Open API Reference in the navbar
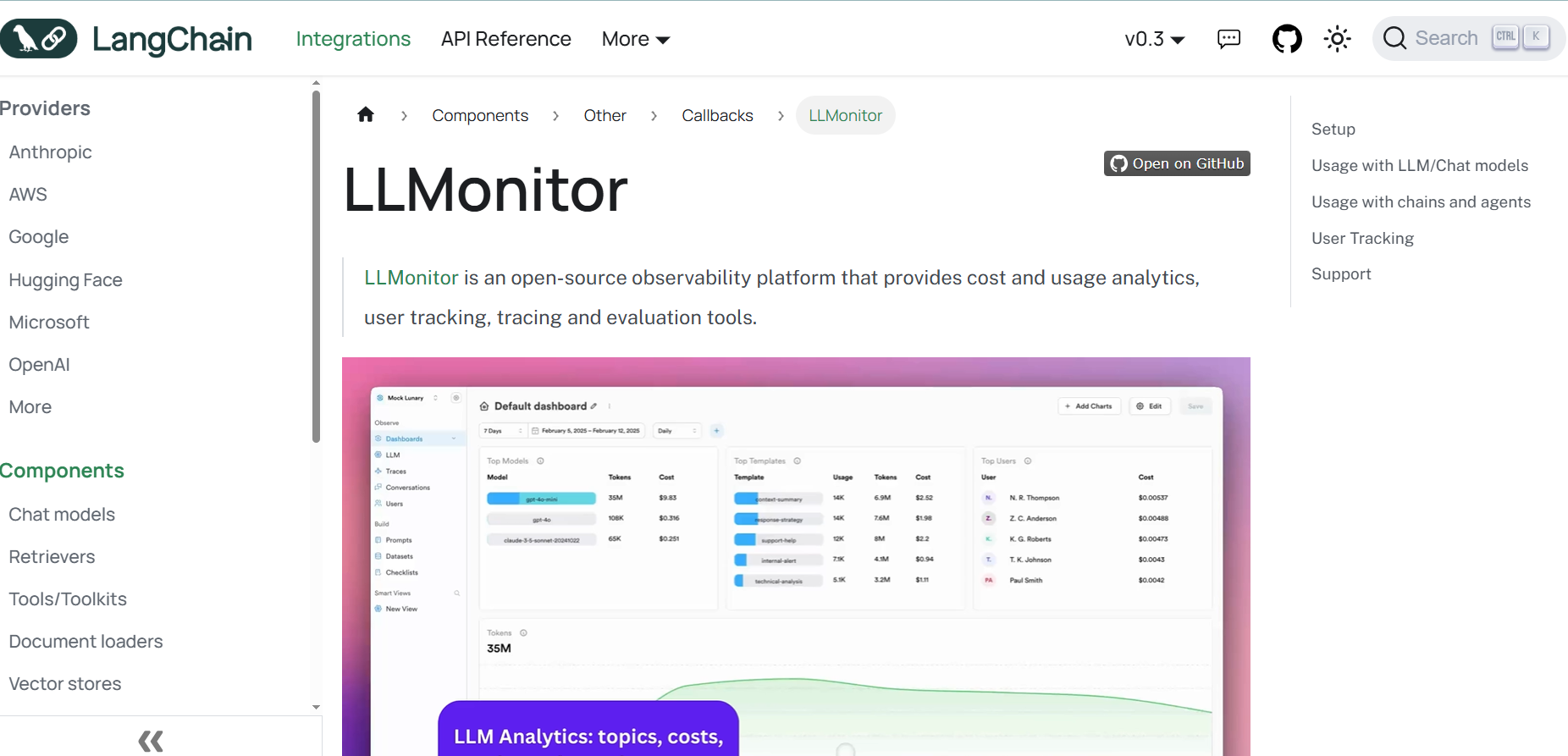This screenshot has height=756, width=1568. tap(505, 39)
